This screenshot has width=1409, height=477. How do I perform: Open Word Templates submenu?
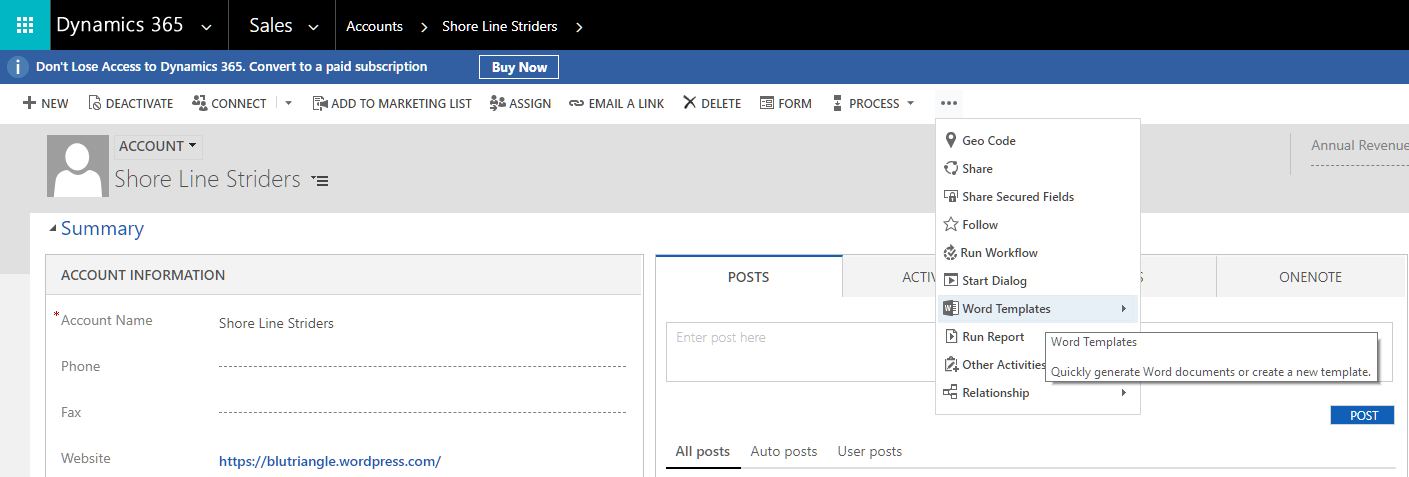coord(1006,309)
